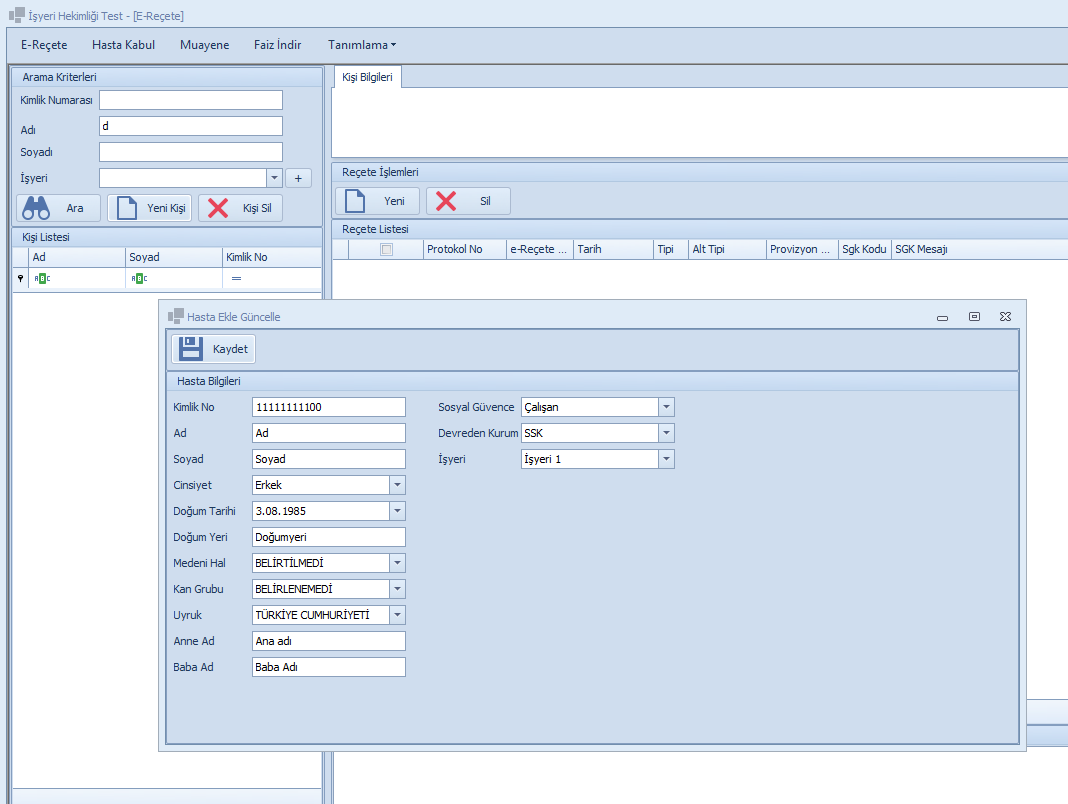The height and width of the screenshot is (804, 1068).
Task: Expand the Sosyal Güvence dropdown
Action: pos(666,407)
